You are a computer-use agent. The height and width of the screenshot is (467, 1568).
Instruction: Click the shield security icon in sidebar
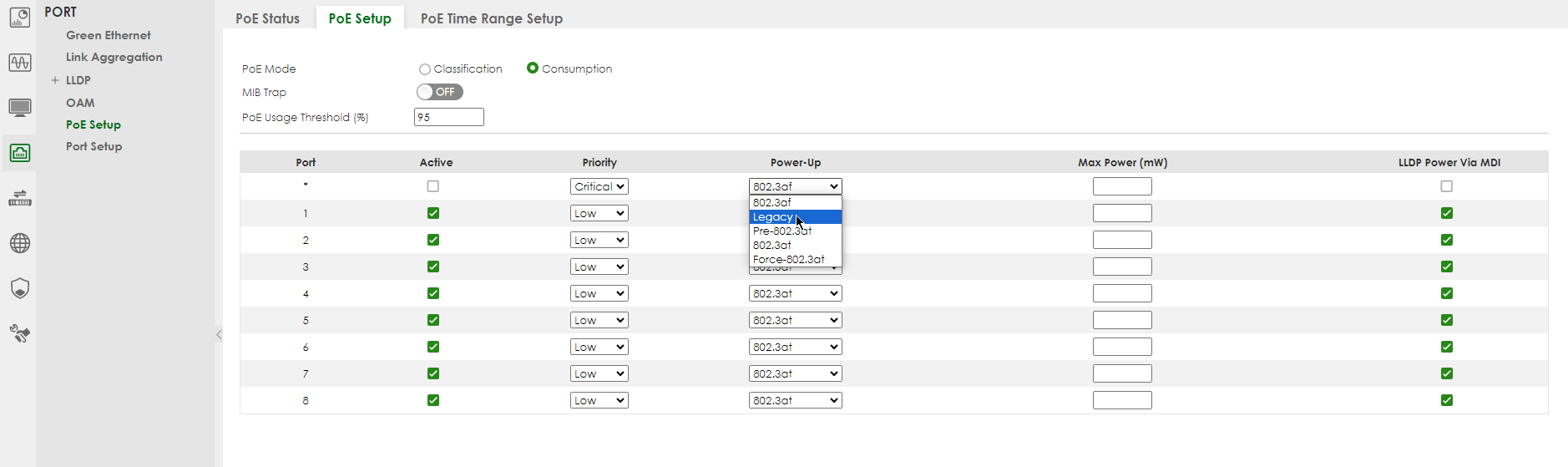point(19,288)
